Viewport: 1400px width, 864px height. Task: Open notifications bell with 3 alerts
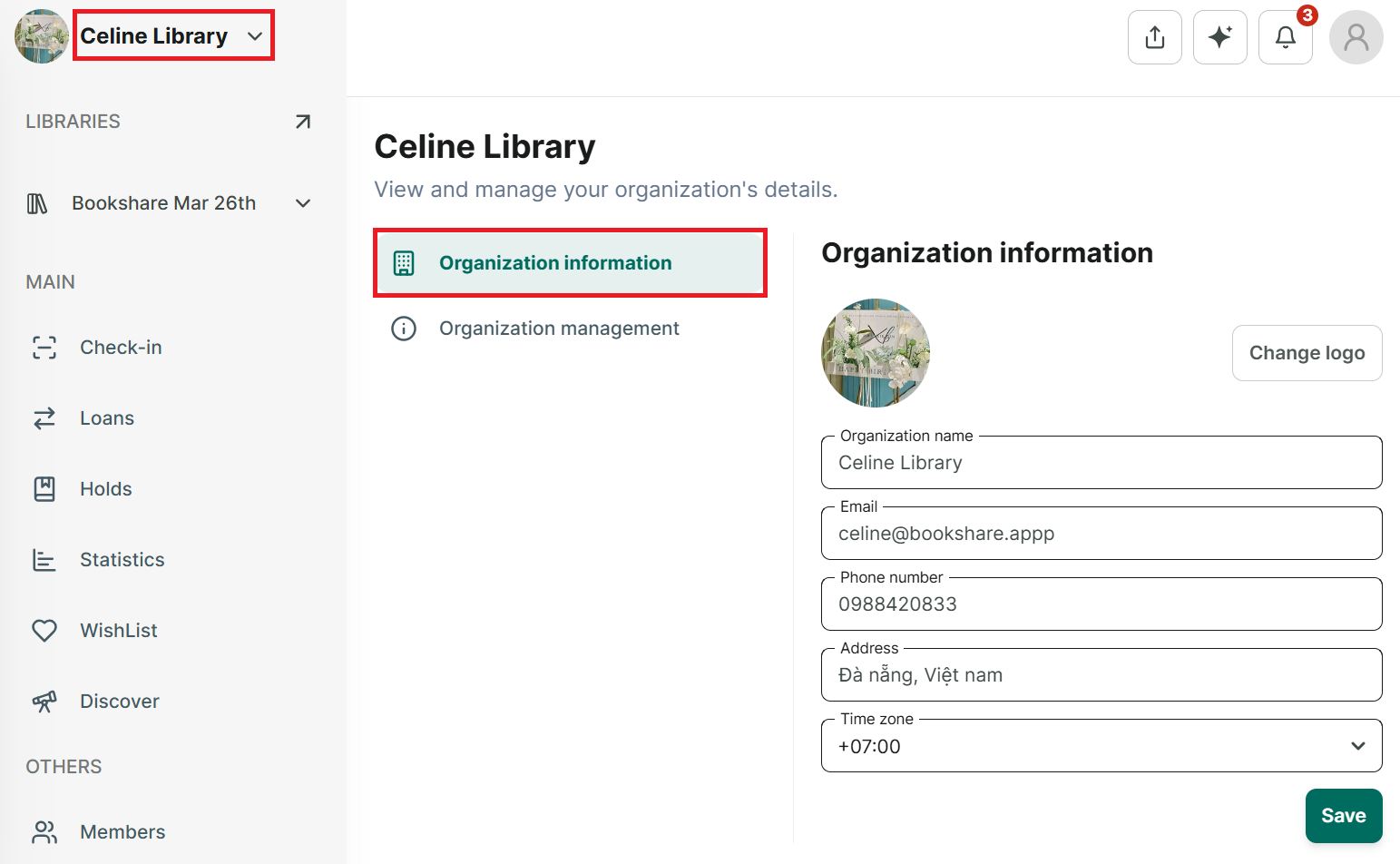(1285, 37)
